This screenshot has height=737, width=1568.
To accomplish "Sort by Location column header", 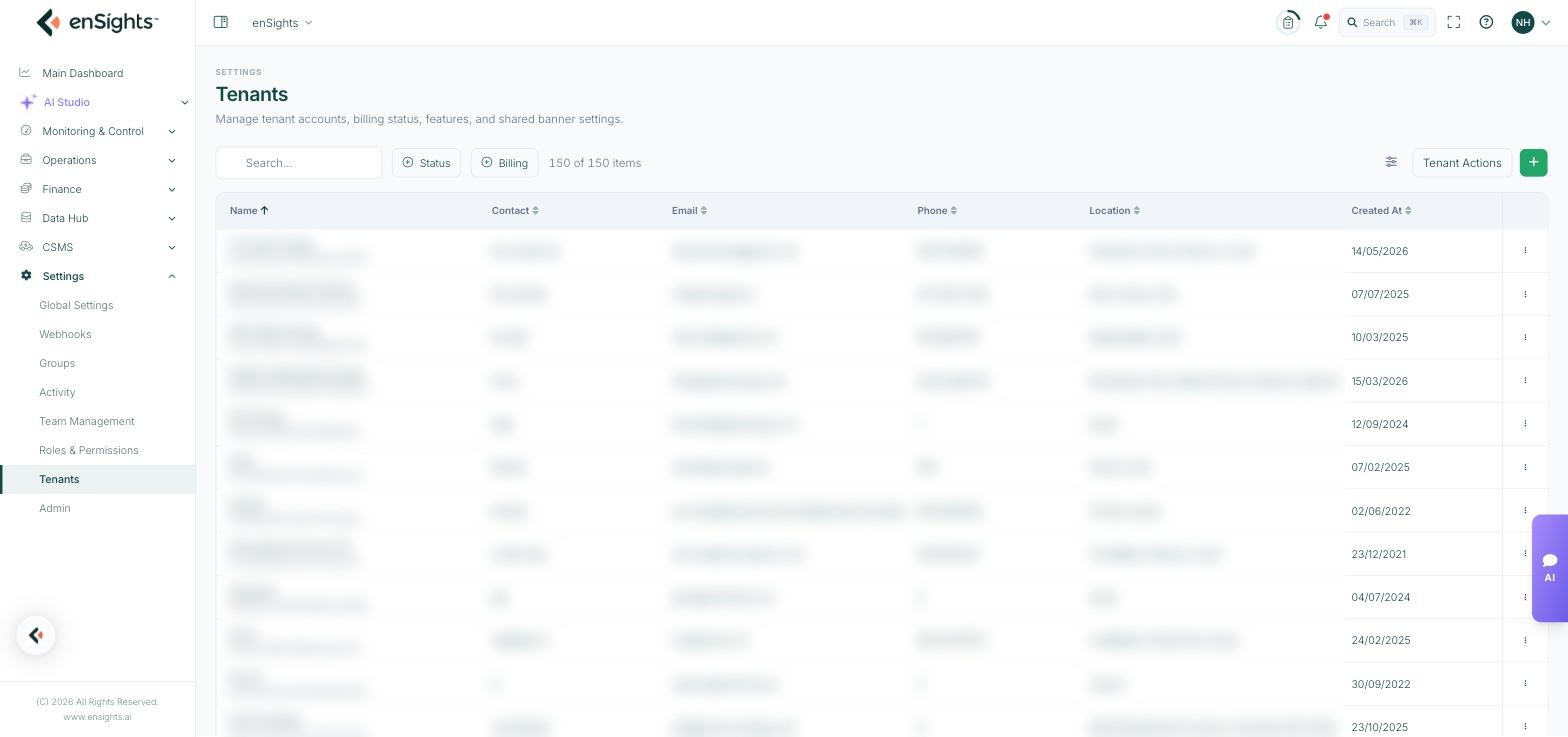I will coord(1114,210).
